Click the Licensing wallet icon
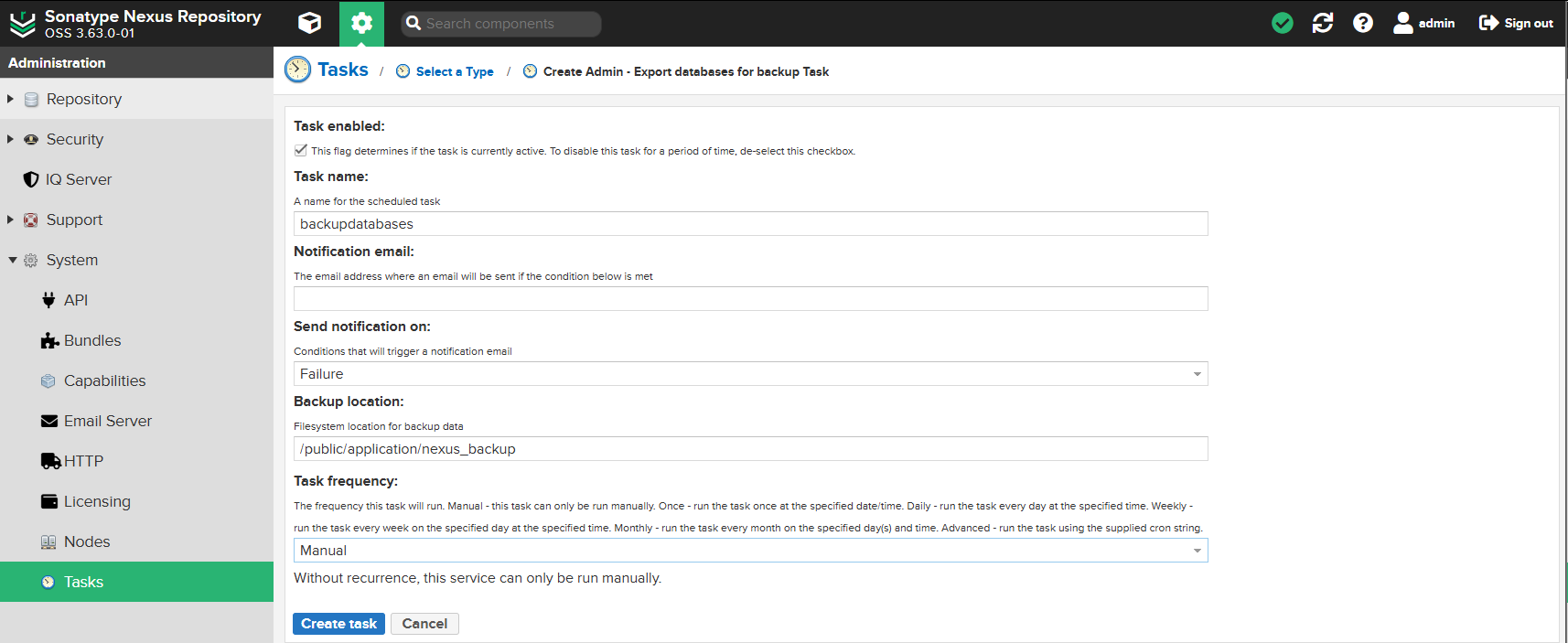 pos(49,501)
